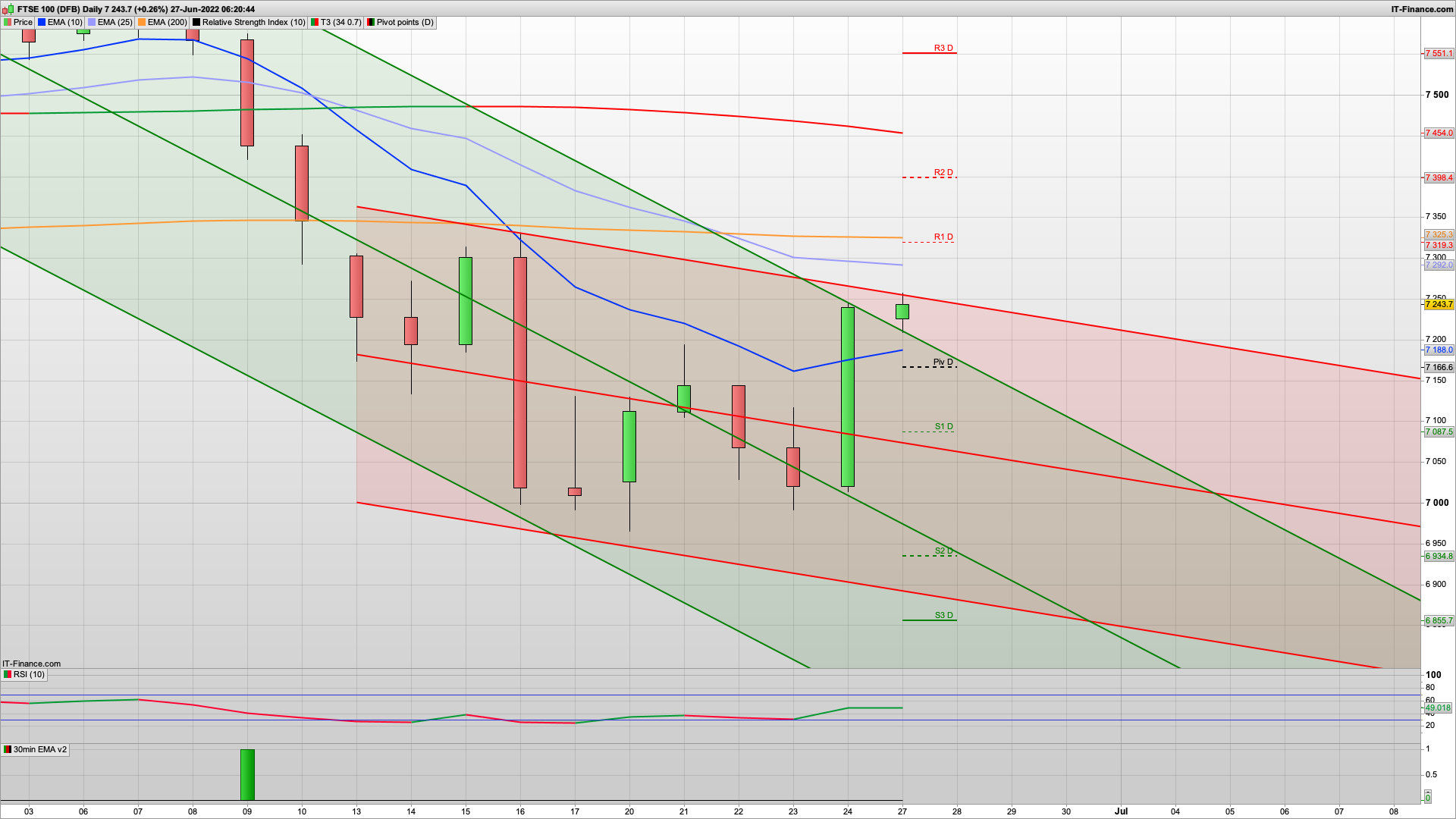Image resolution: width=1456 pixels, height=819 pixels.
Task: Click date 13 on the time axis
Action: (x=356, y=811)
